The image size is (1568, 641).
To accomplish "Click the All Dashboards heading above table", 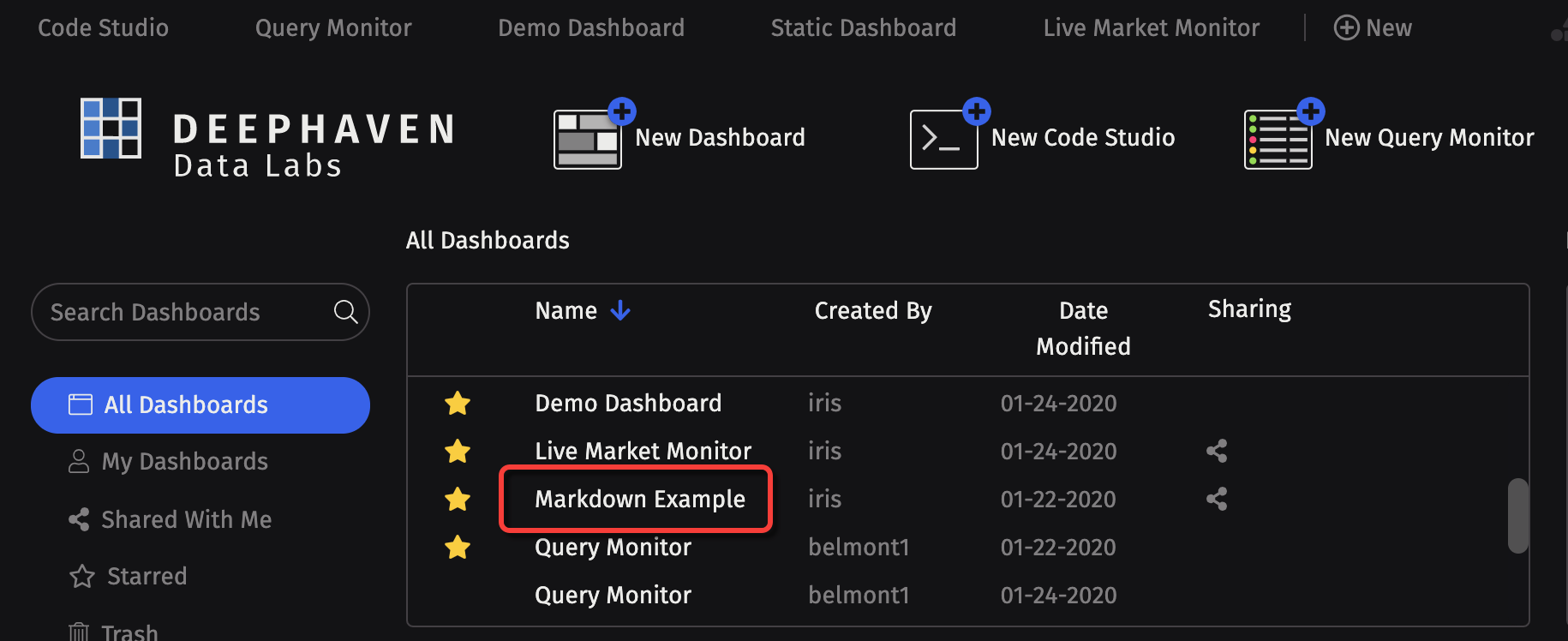I will [488, 240].
